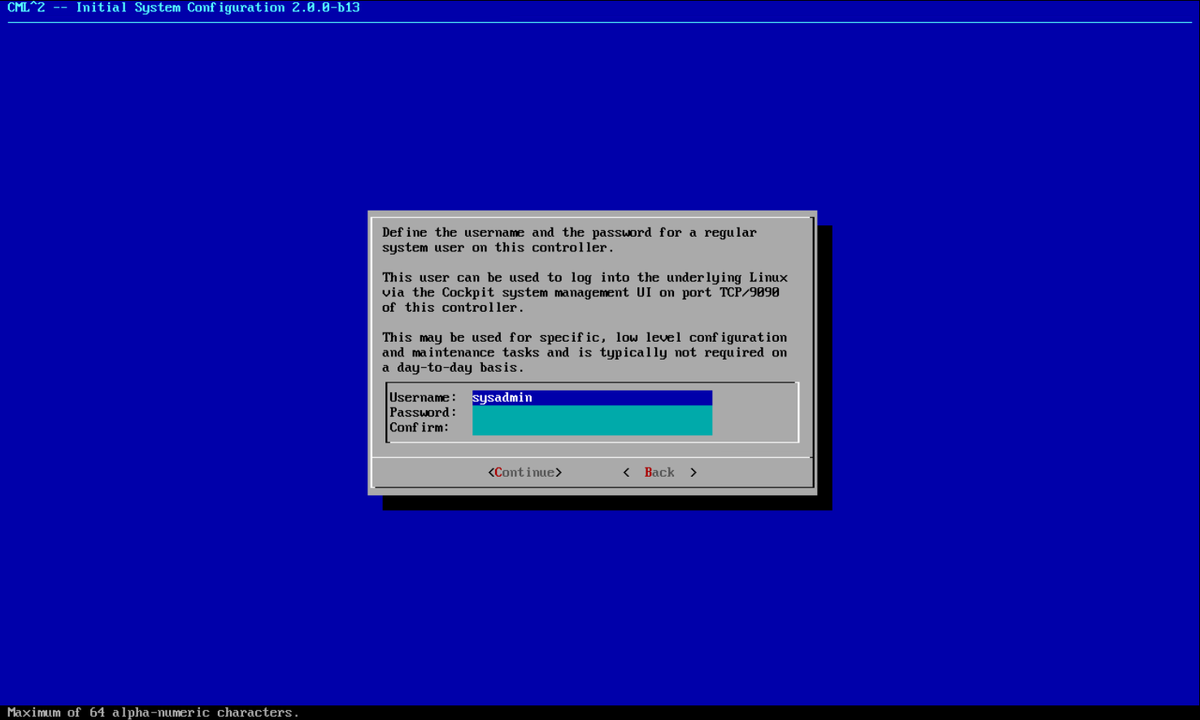Click the Back button
Screen dimensions: 1200x720
pyautogui.click(x=659, y=472)
